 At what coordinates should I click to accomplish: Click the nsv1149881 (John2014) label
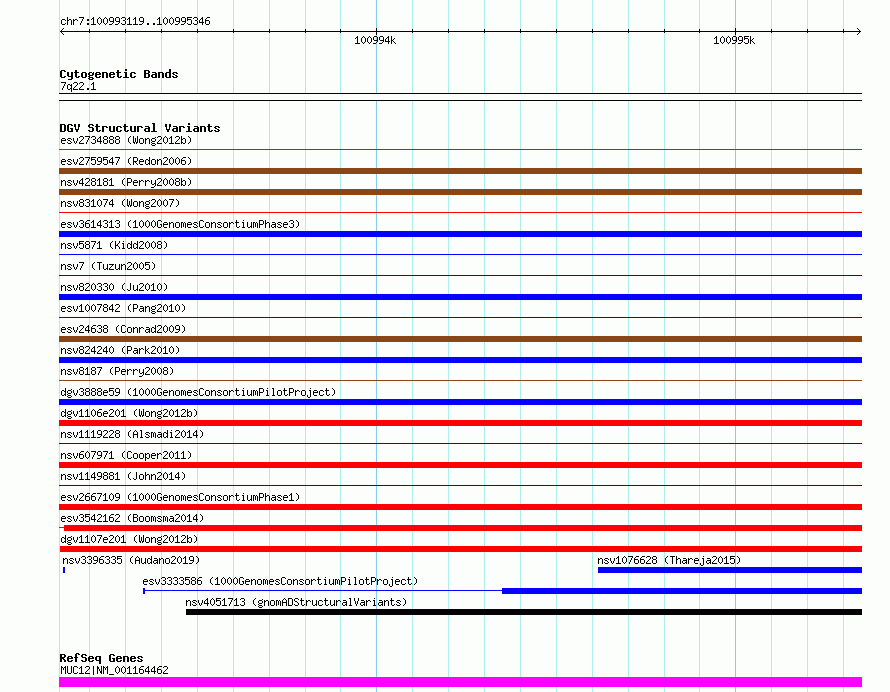[123, 476]
